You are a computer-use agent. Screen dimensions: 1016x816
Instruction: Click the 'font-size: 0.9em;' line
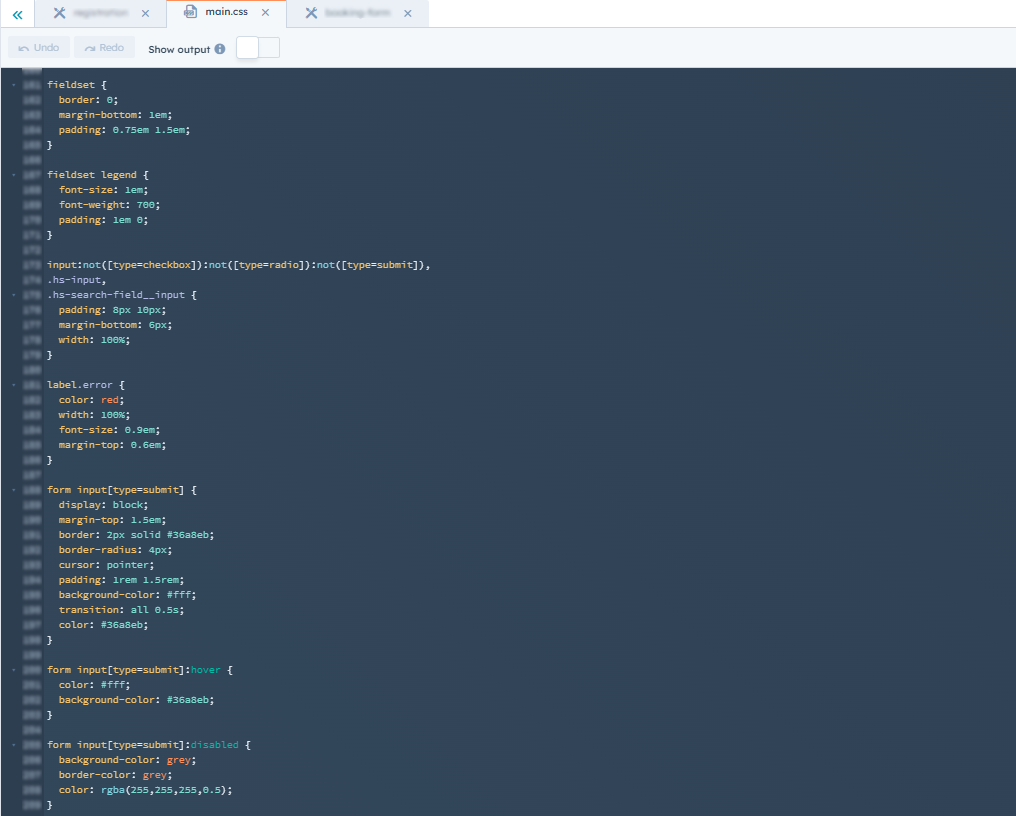109,430
